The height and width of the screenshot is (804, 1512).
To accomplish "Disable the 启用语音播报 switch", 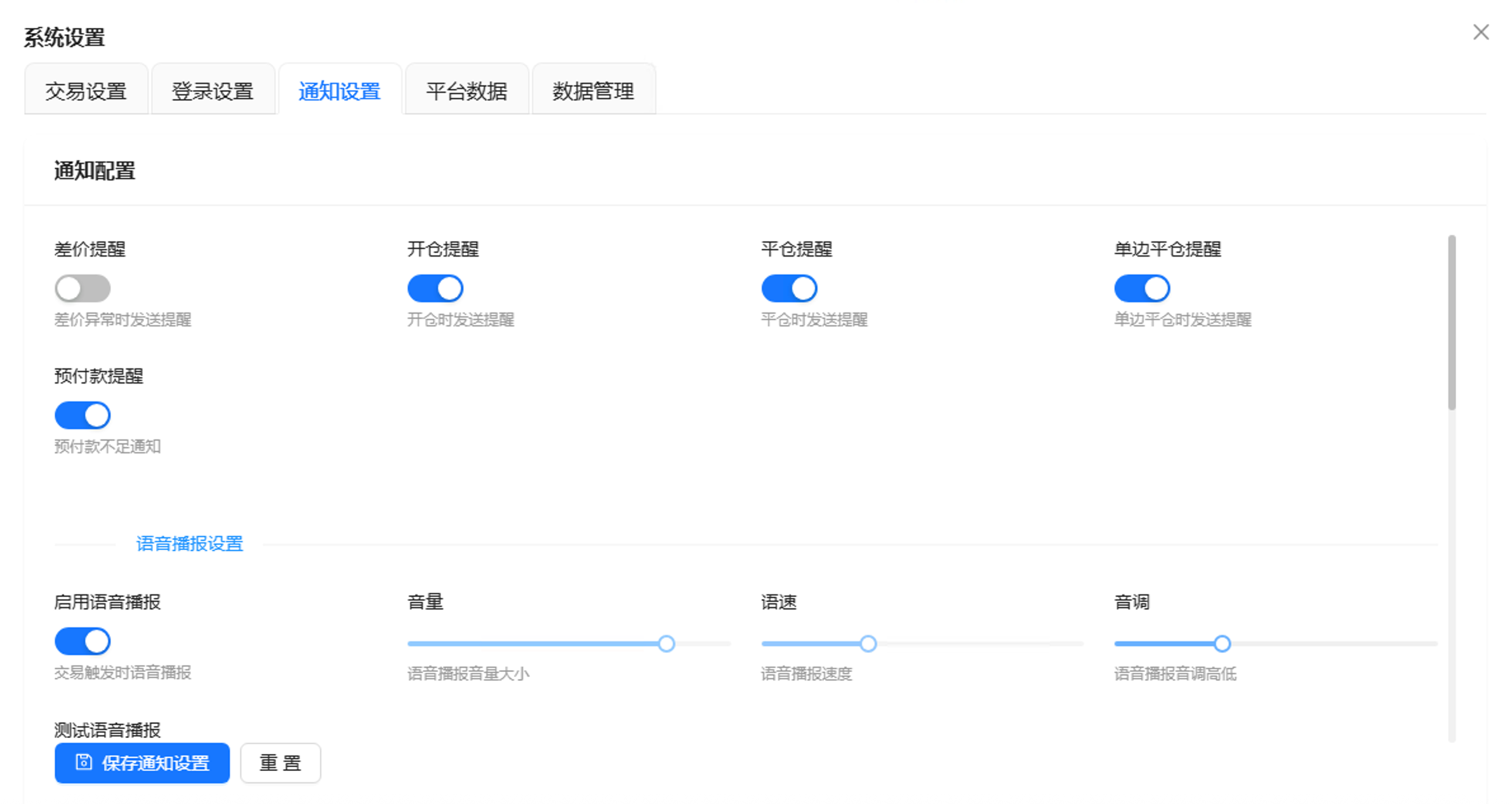I will pyautogui.click(x=83, y=641).
